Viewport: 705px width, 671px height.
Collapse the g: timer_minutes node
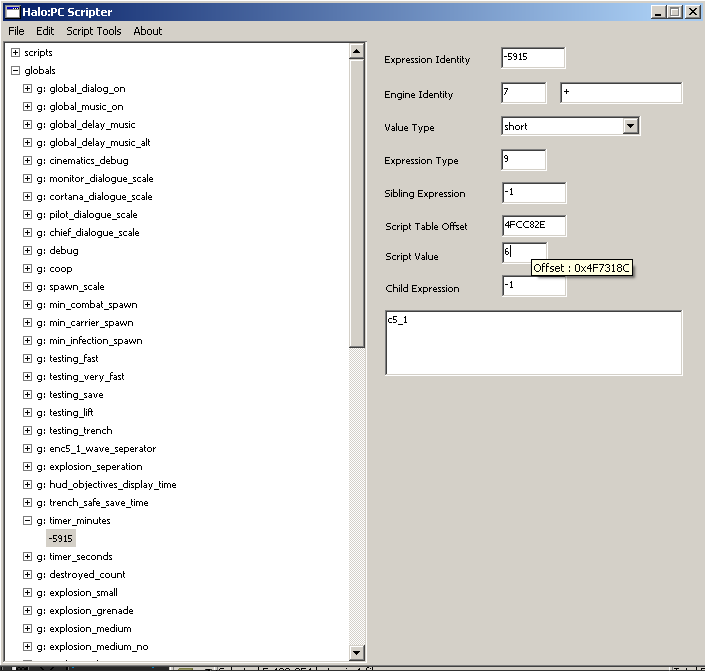pos(28,521)
